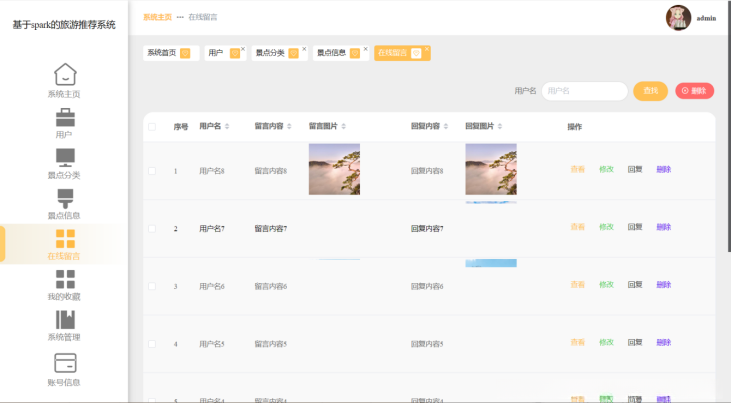Close the 景点分类 tab
This screenshot has width=731, height=403.
tap(304, 49)
